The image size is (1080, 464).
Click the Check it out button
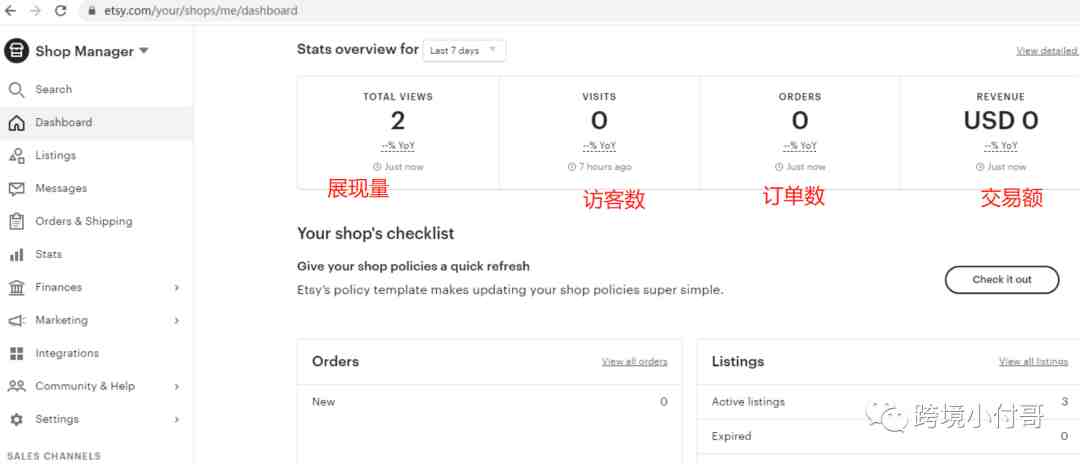point(1001,280)
